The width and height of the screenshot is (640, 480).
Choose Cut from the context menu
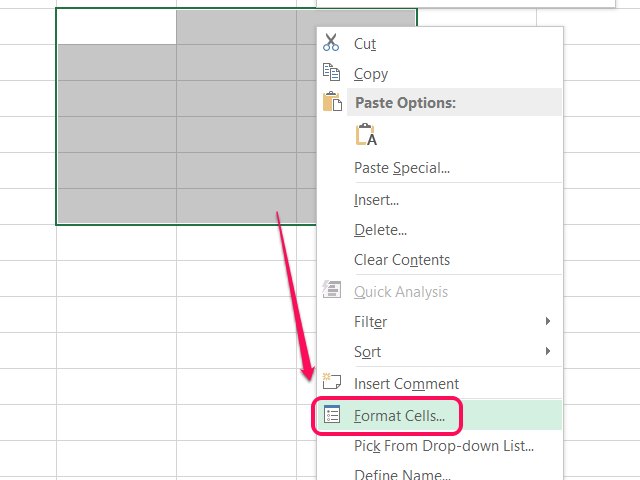440,43
